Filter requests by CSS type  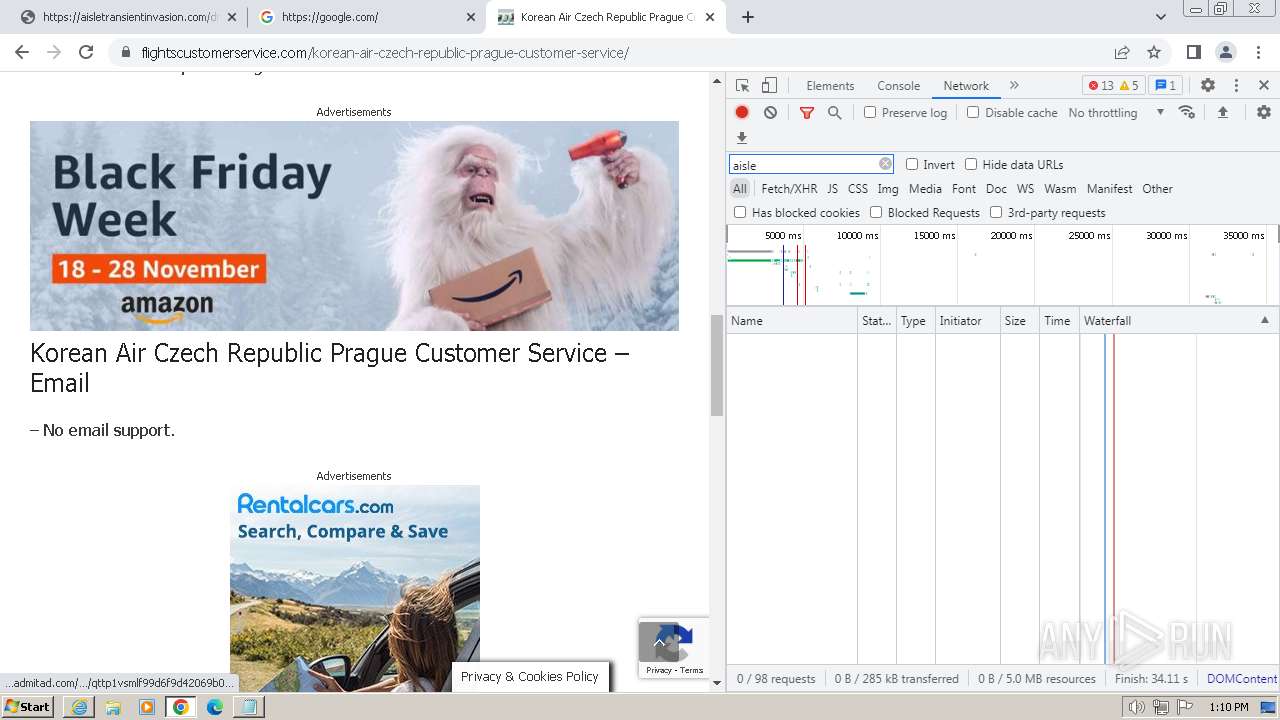[858, 188]
